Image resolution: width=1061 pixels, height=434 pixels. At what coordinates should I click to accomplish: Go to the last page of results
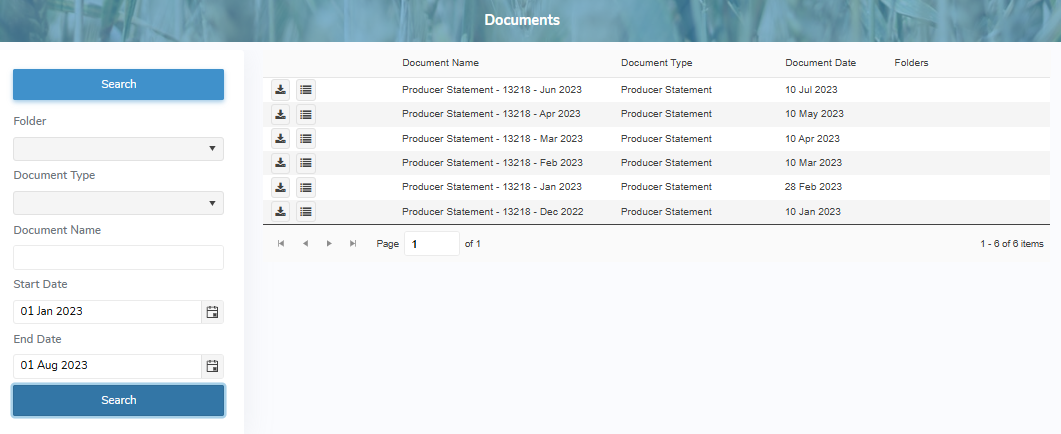(353, 244)
